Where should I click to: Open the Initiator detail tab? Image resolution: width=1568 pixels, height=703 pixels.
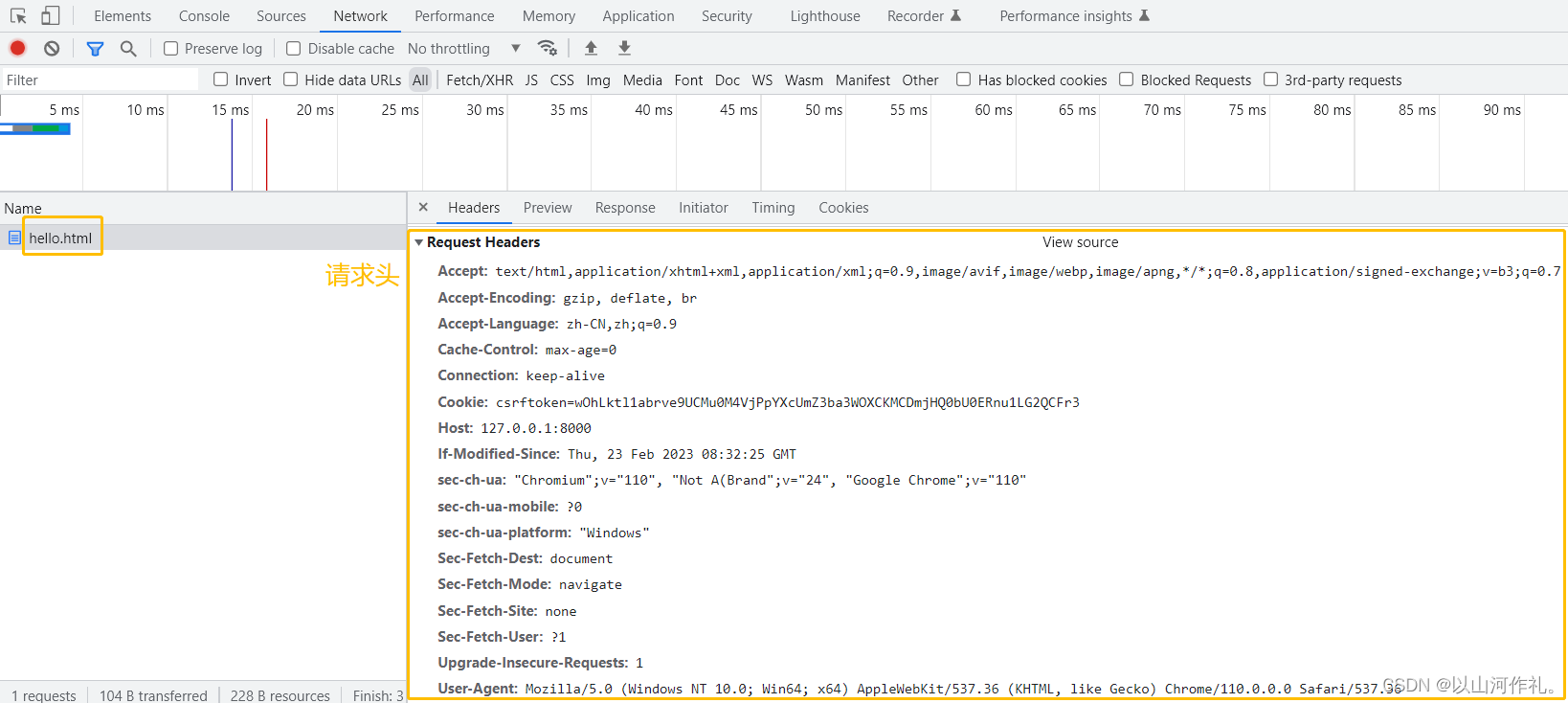tap(704, 208)
